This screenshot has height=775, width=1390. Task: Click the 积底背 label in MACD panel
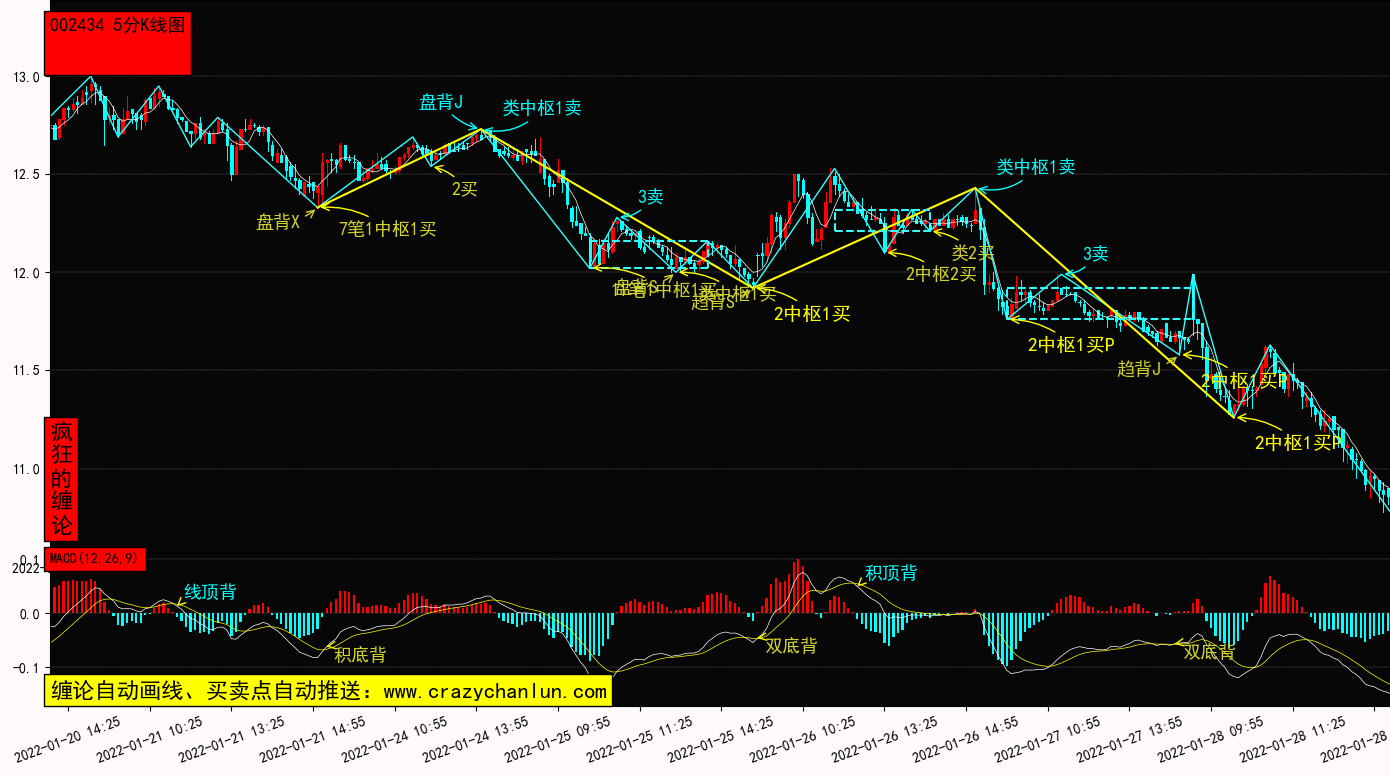tap(360, 655)
